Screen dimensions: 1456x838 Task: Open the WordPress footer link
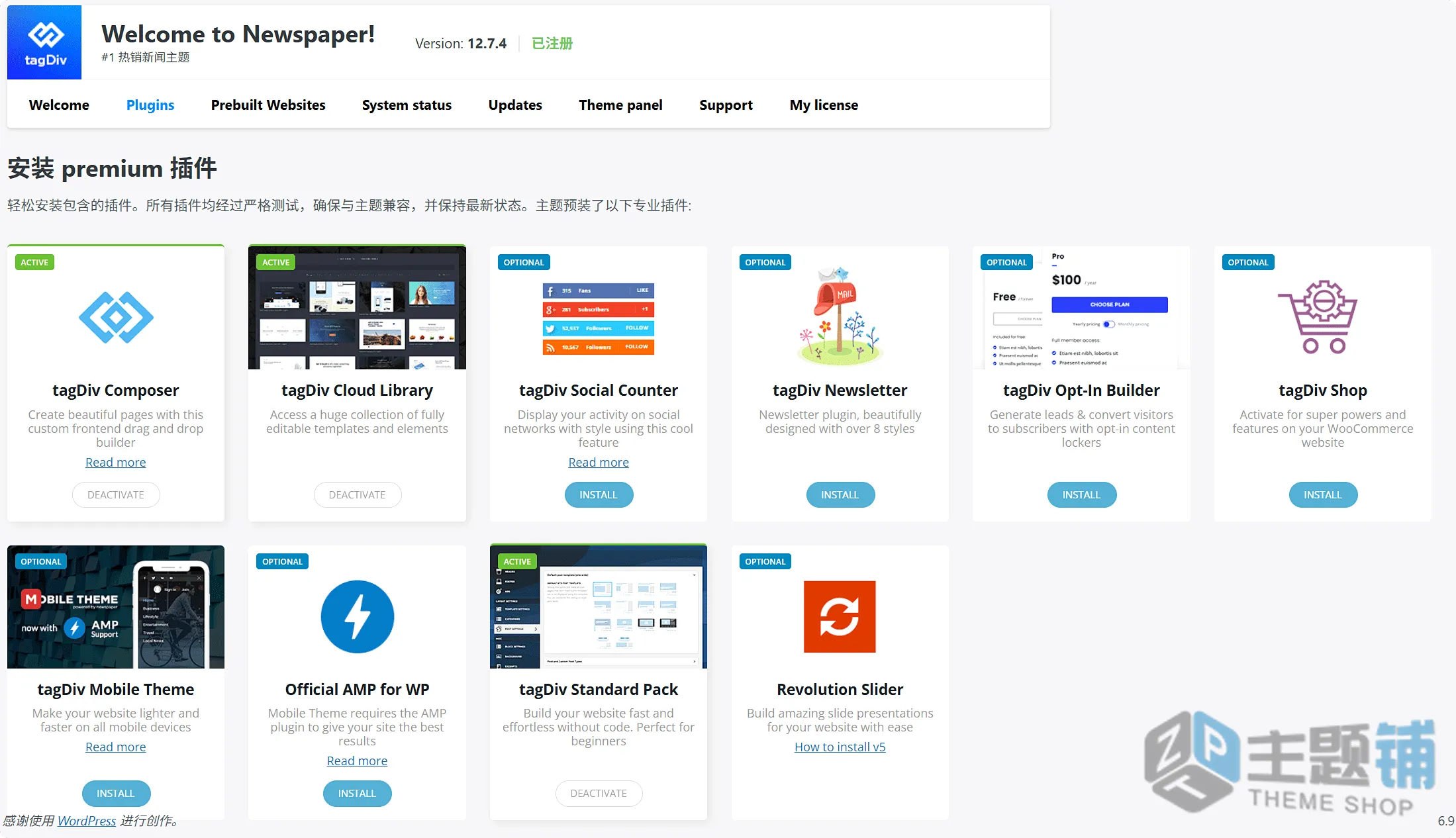coord(87,821)
